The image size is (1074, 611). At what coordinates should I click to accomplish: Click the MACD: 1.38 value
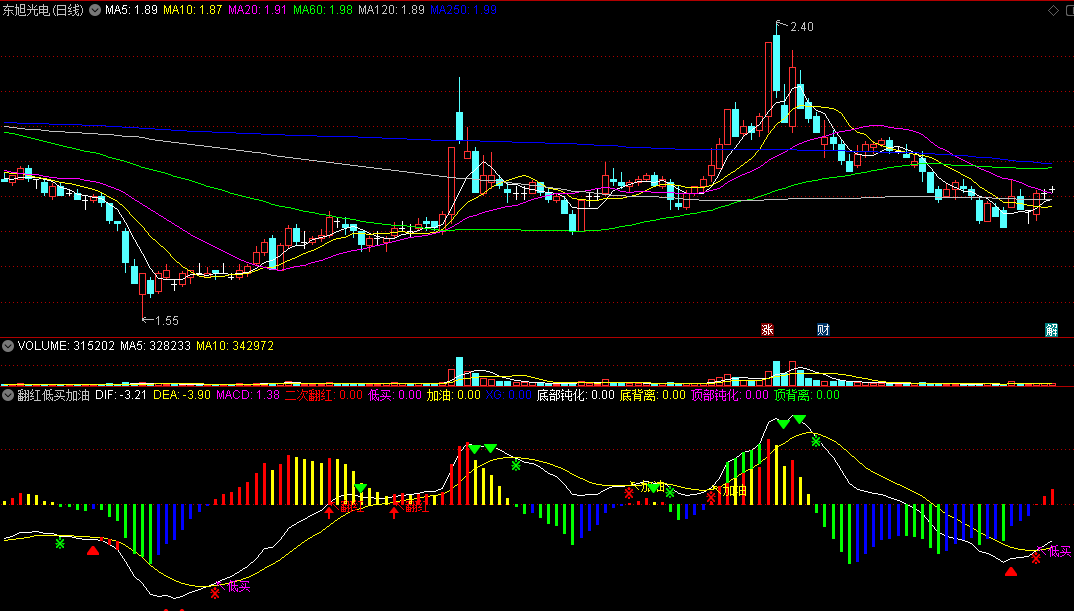(248, 395)
